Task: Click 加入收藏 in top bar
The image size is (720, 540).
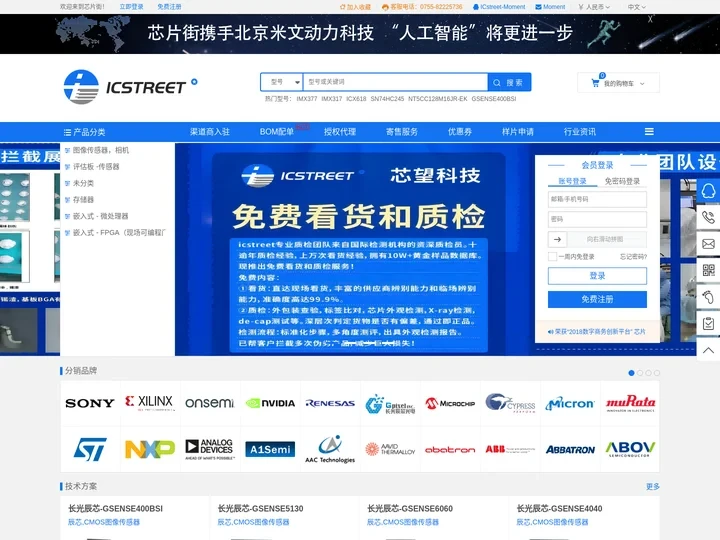Action: [355, 7]
